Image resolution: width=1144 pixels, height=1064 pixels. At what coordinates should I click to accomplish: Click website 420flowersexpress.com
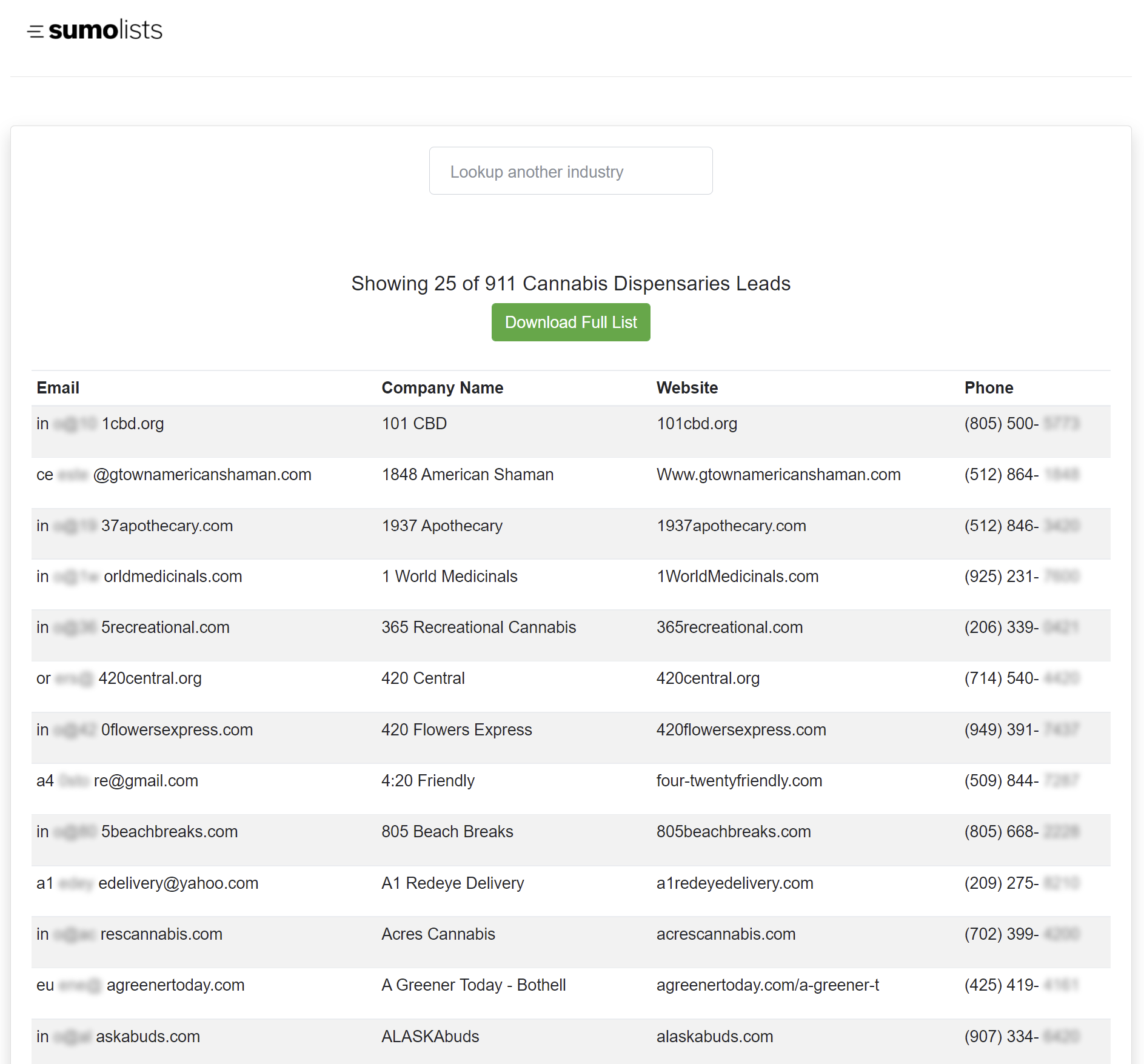(x=741, y=730)
